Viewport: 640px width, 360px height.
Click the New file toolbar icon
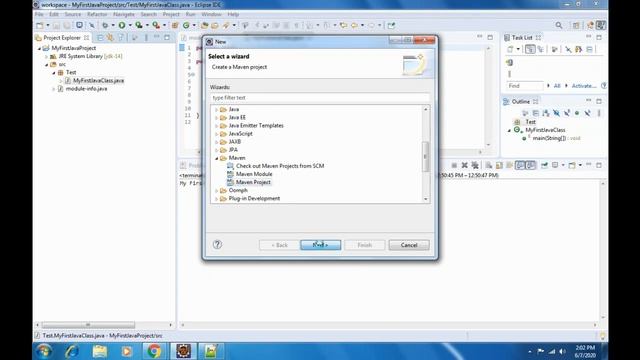[40, 25]
